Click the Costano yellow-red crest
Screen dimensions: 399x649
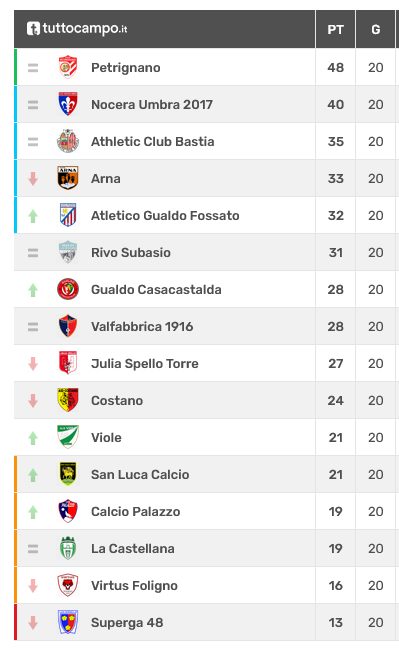(68, 400)
